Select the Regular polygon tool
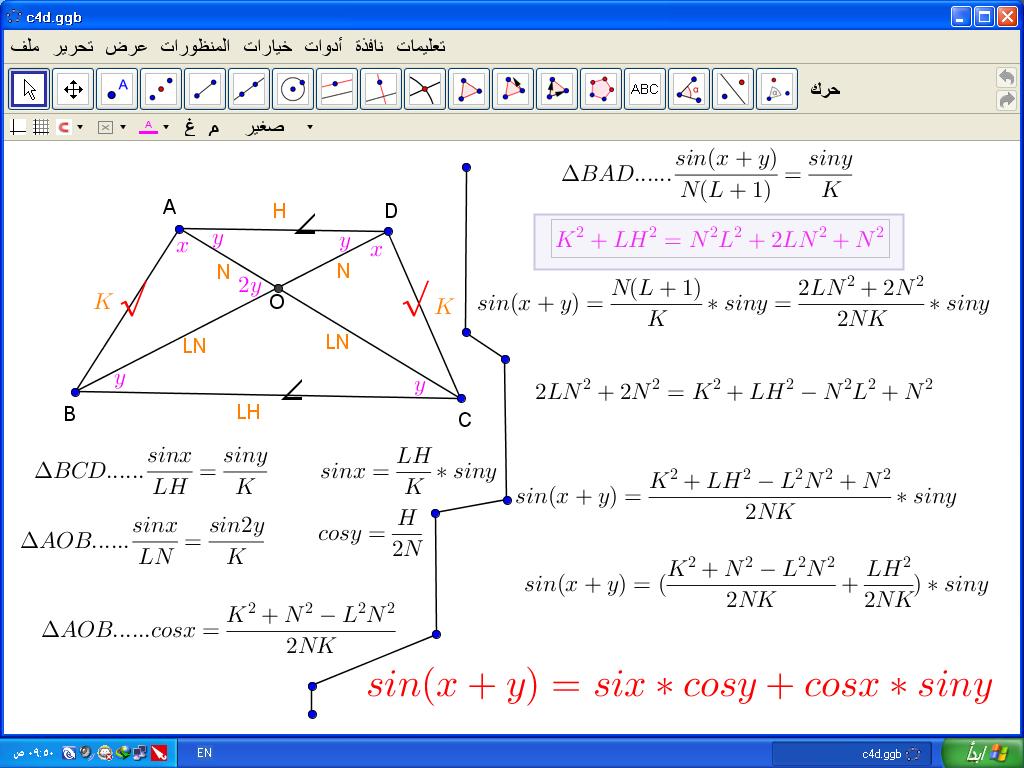The width and height of the screenshot is (1024, 768). pos(601,89)
